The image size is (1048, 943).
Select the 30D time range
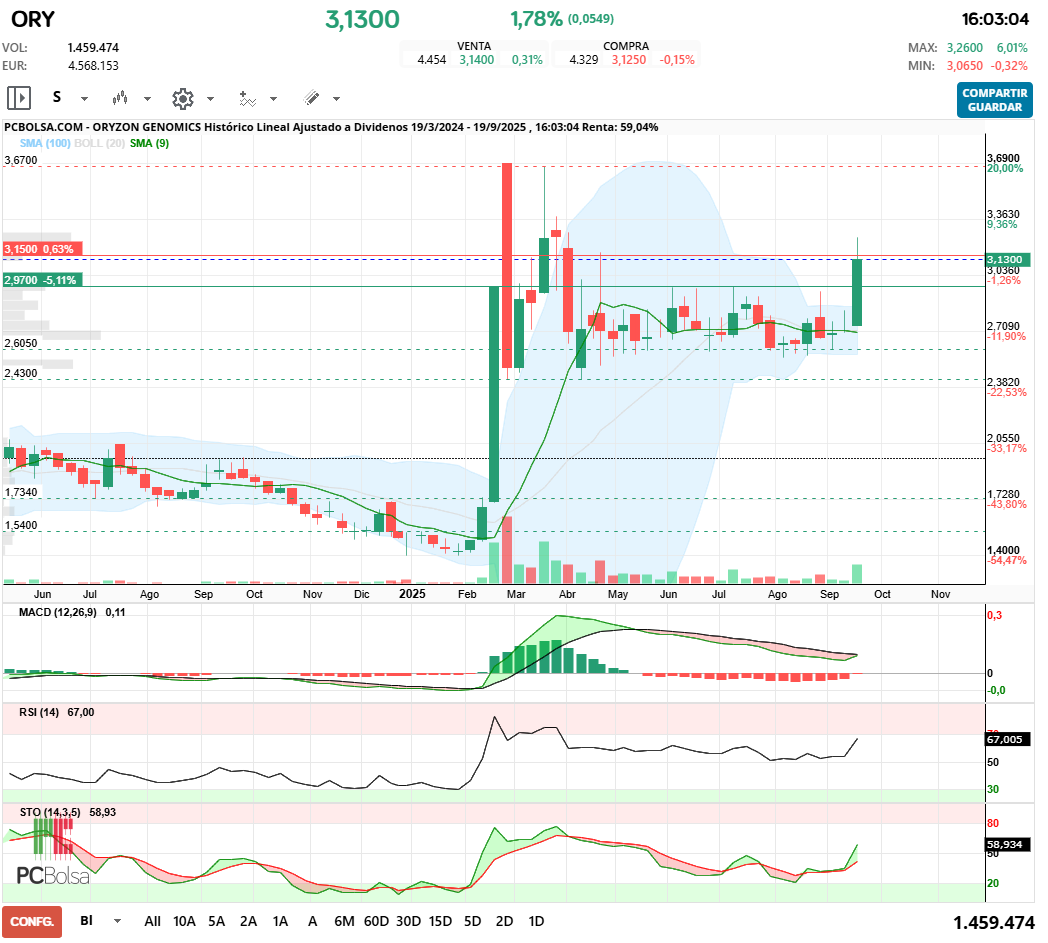click(408, 922)
